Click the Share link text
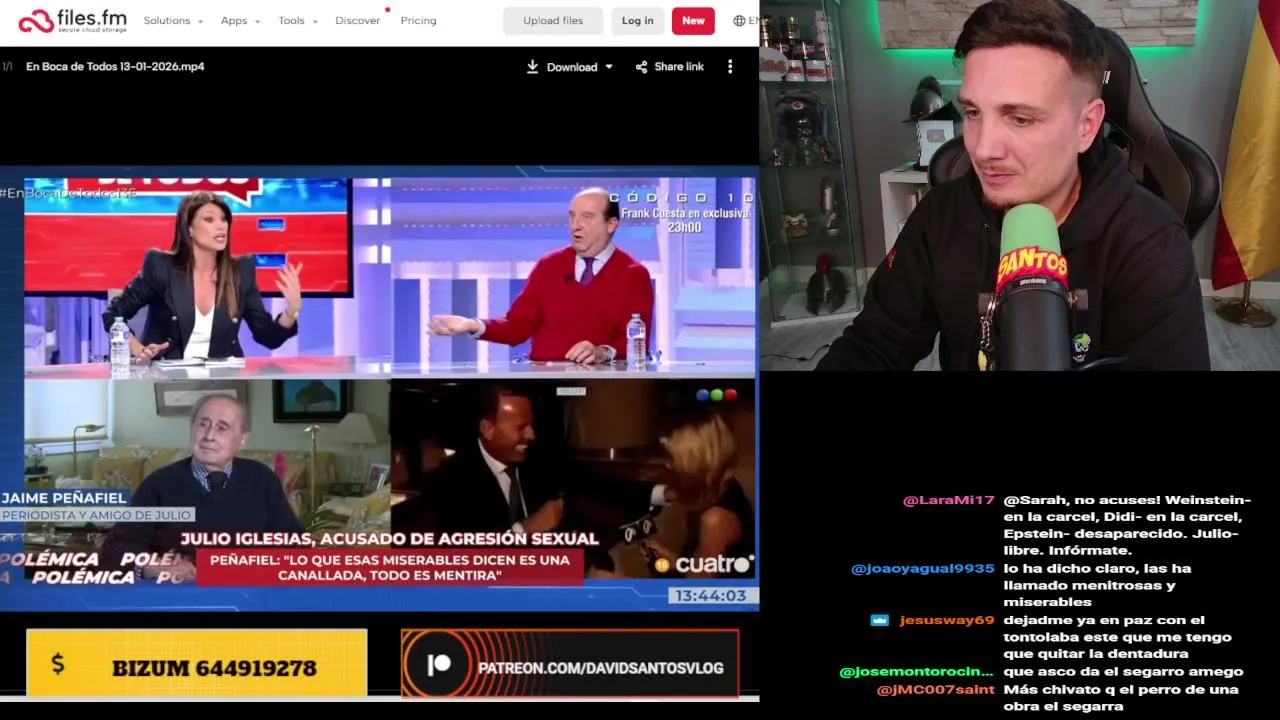The width and height of the screenshot is (1280, 720). click(x=679, y=67)
